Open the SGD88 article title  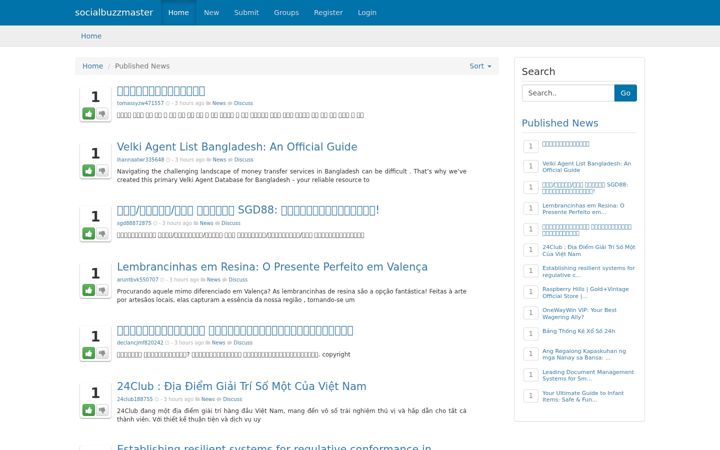pos(248,210)
